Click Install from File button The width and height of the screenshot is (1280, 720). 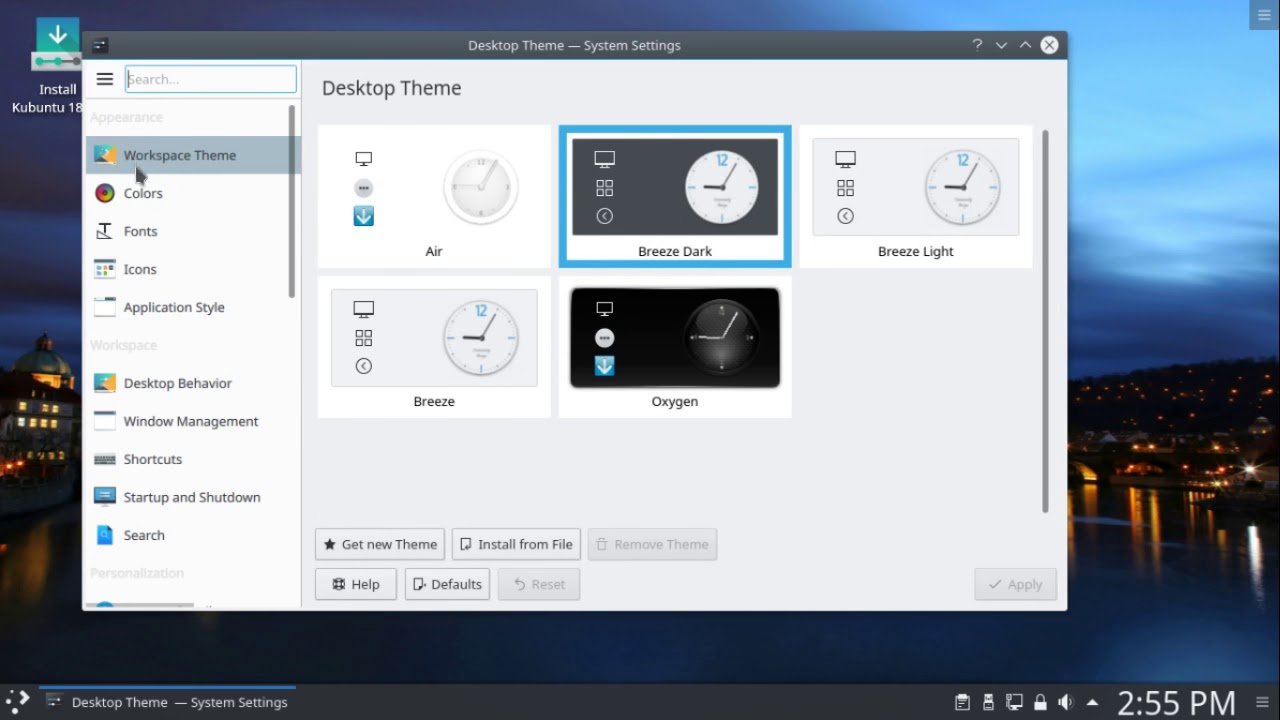[516, 544]
